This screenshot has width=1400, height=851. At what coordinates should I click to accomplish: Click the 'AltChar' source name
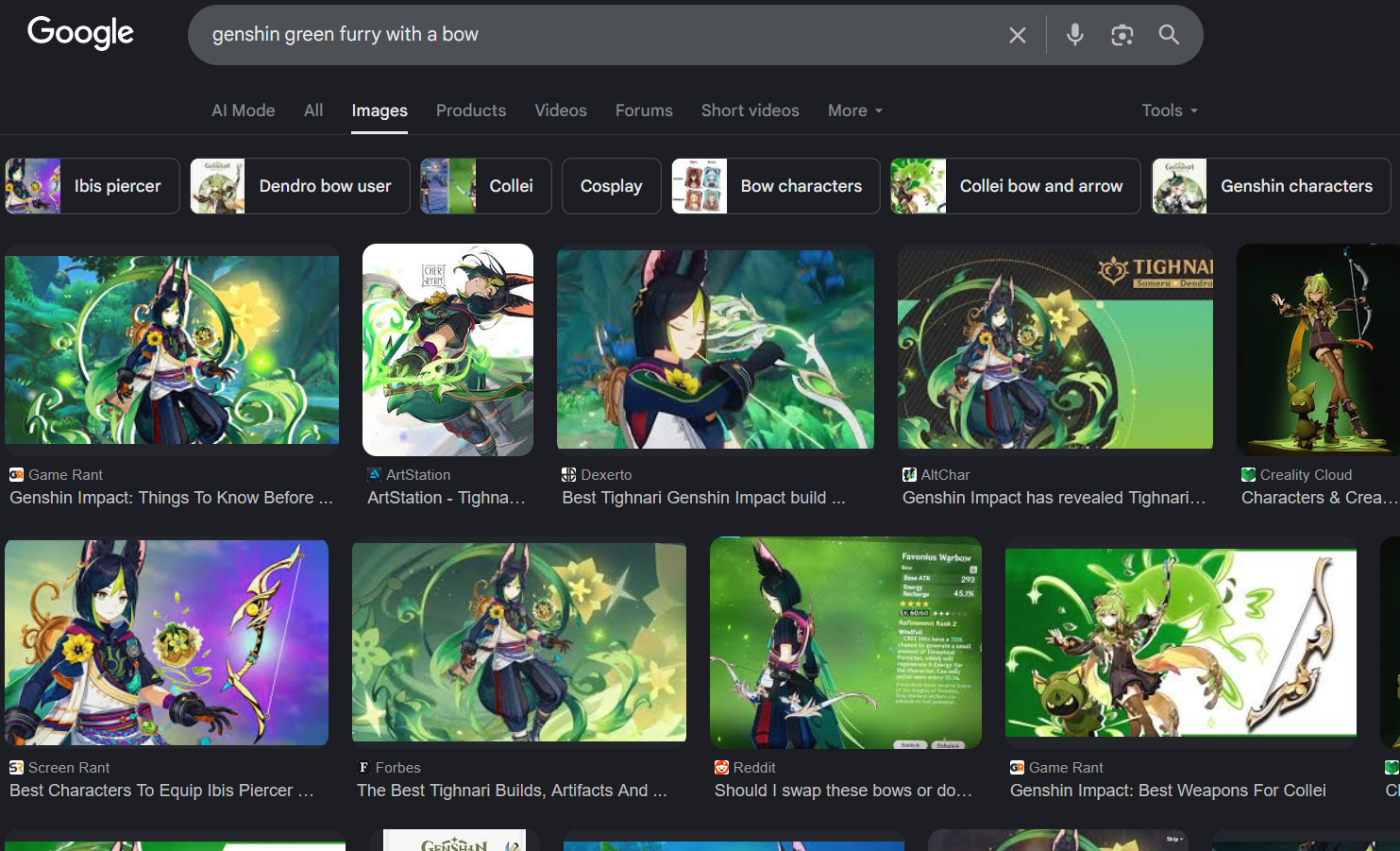945,475
